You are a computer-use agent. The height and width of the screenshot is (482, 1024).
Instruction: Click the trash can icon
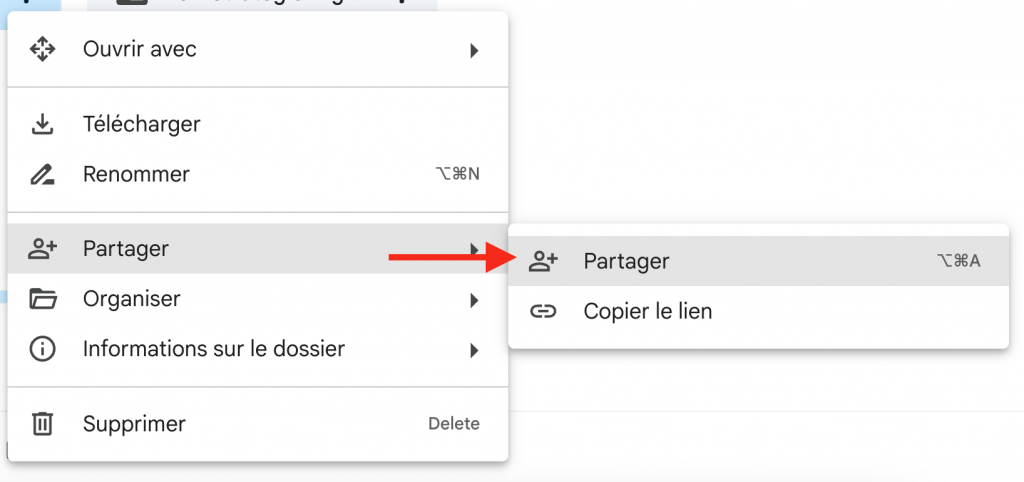[x=42, y=424]
